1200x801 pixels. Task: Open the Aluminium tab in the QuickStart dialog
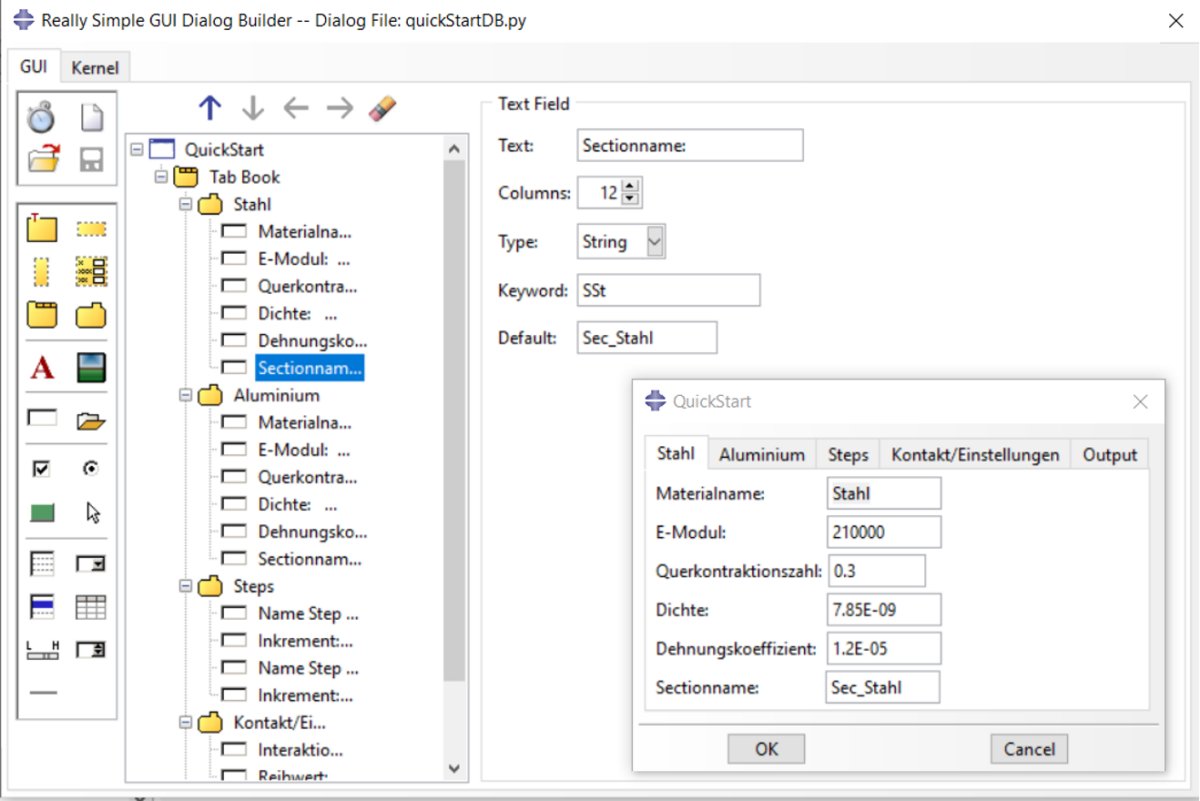tap(762, 454)
